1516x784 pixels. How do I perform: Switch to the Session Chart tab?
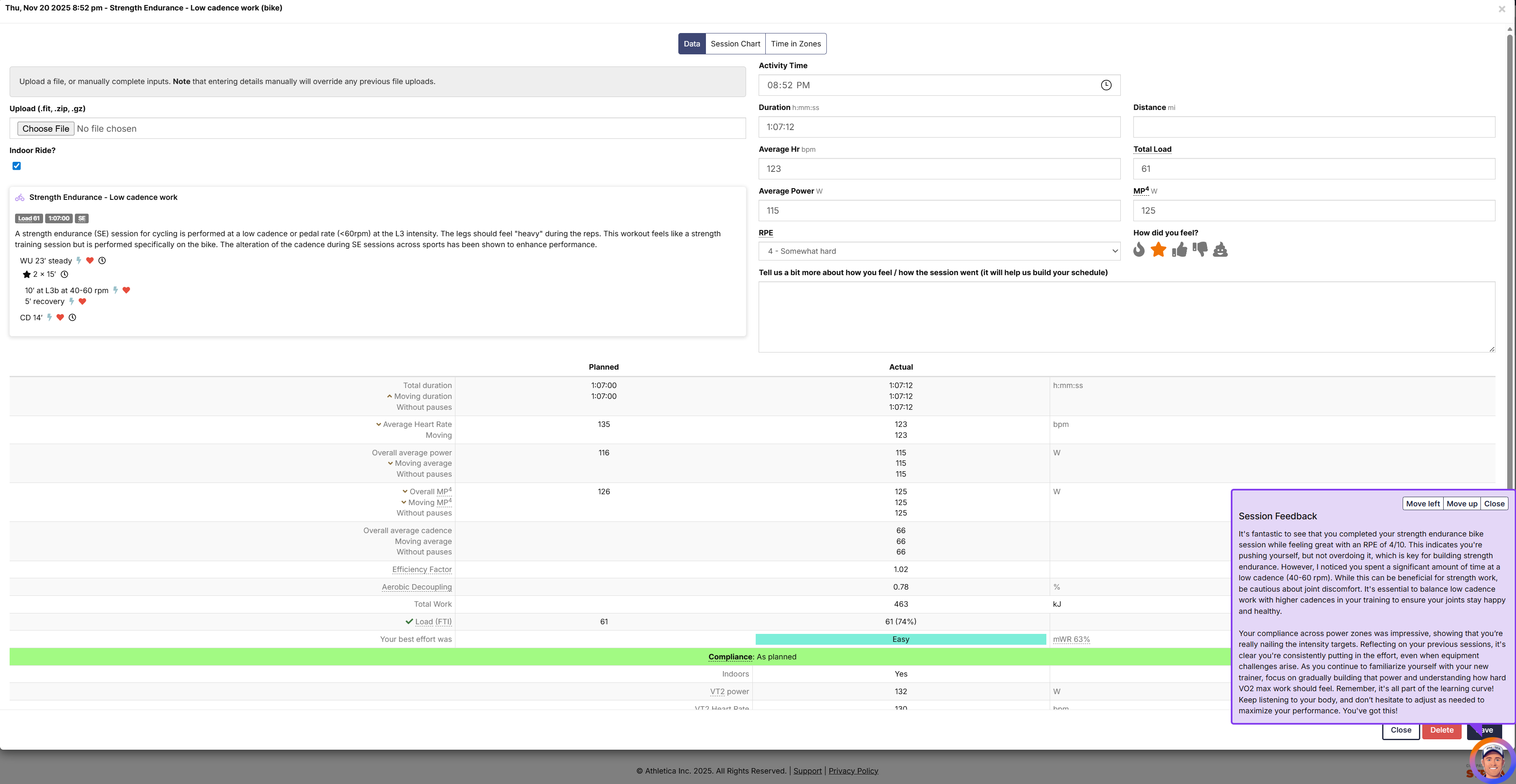735,43
